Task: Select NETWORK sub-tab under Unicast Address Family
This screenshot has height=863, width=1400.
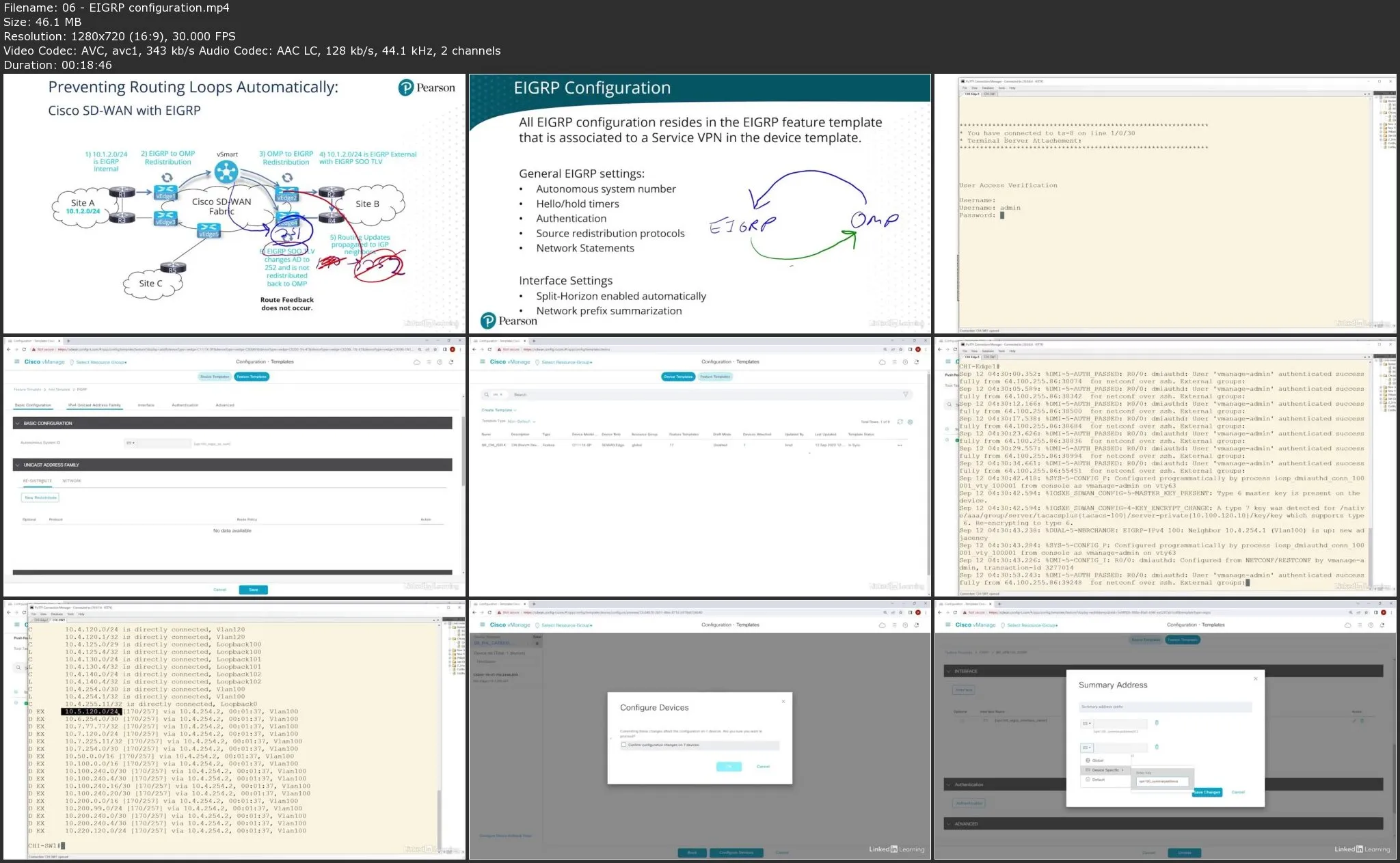Action: 72,481
